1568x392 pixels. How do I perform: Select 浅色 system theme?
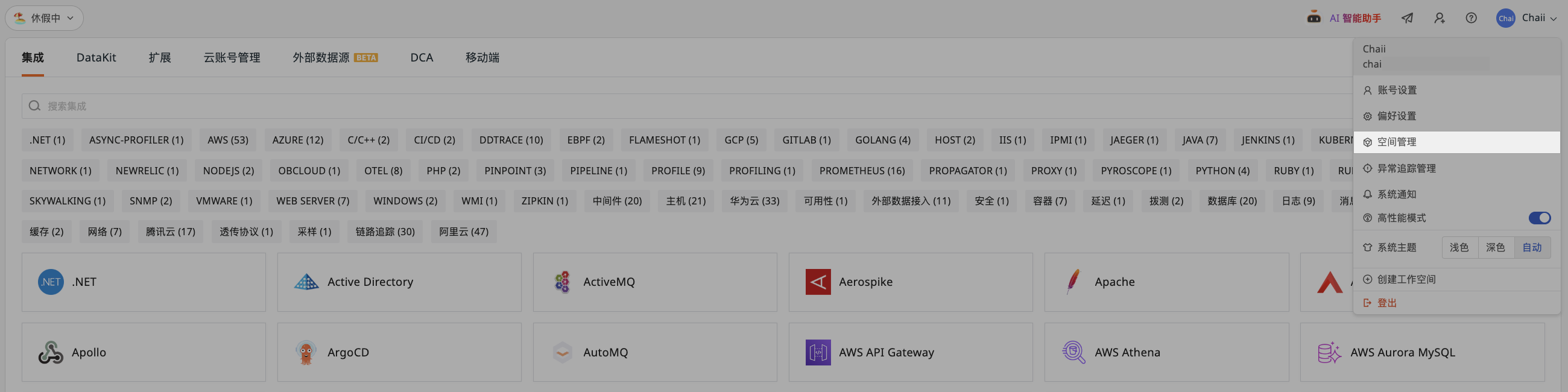tap(1459, 248)
